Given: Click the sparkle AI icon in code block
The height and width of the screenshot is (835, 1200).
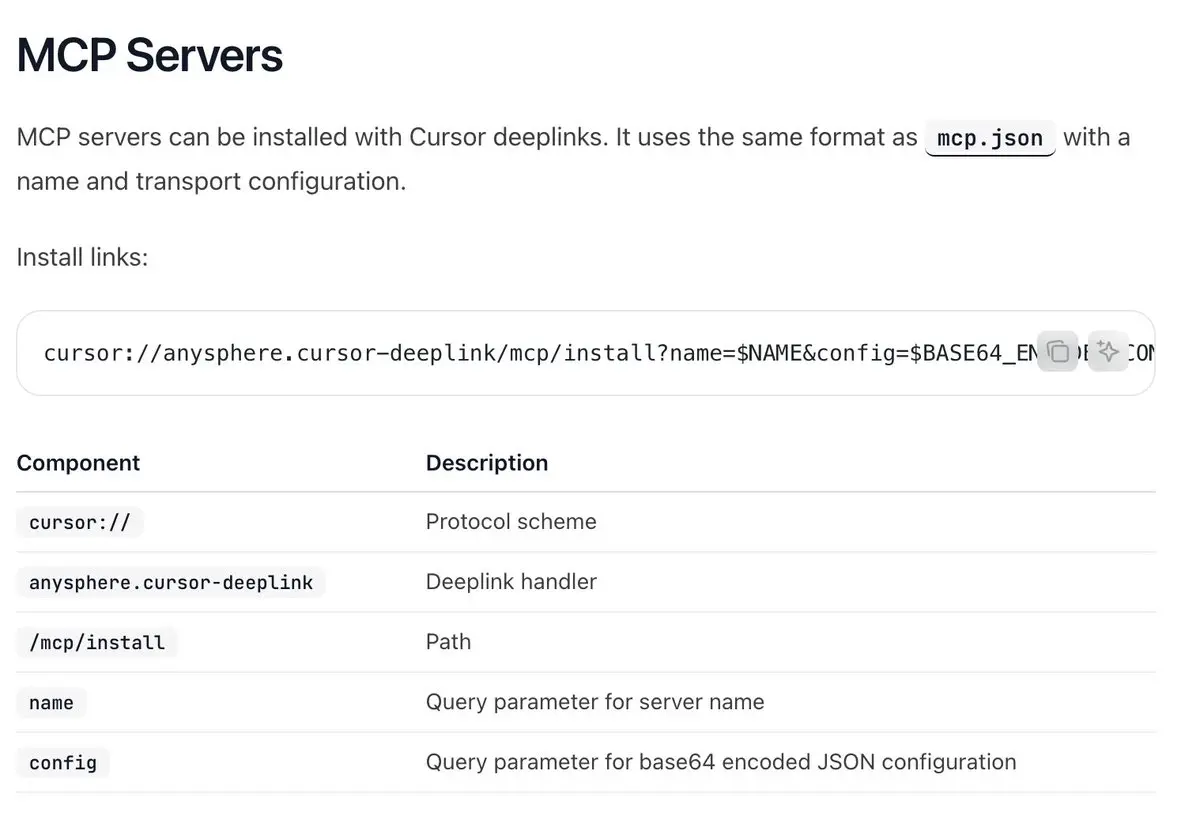Looking at the screenshot, I should [1107, 352].
